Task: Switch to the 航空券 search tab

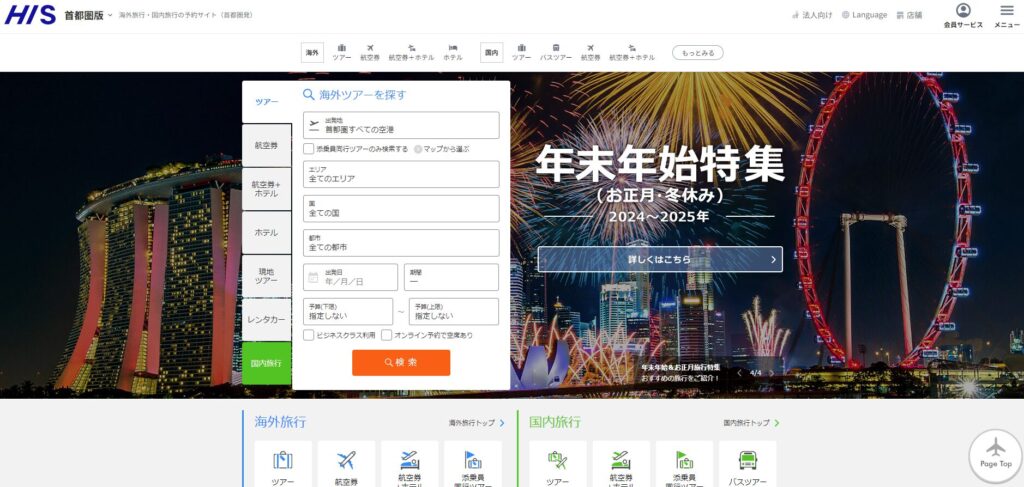Action: coord(267,145)
